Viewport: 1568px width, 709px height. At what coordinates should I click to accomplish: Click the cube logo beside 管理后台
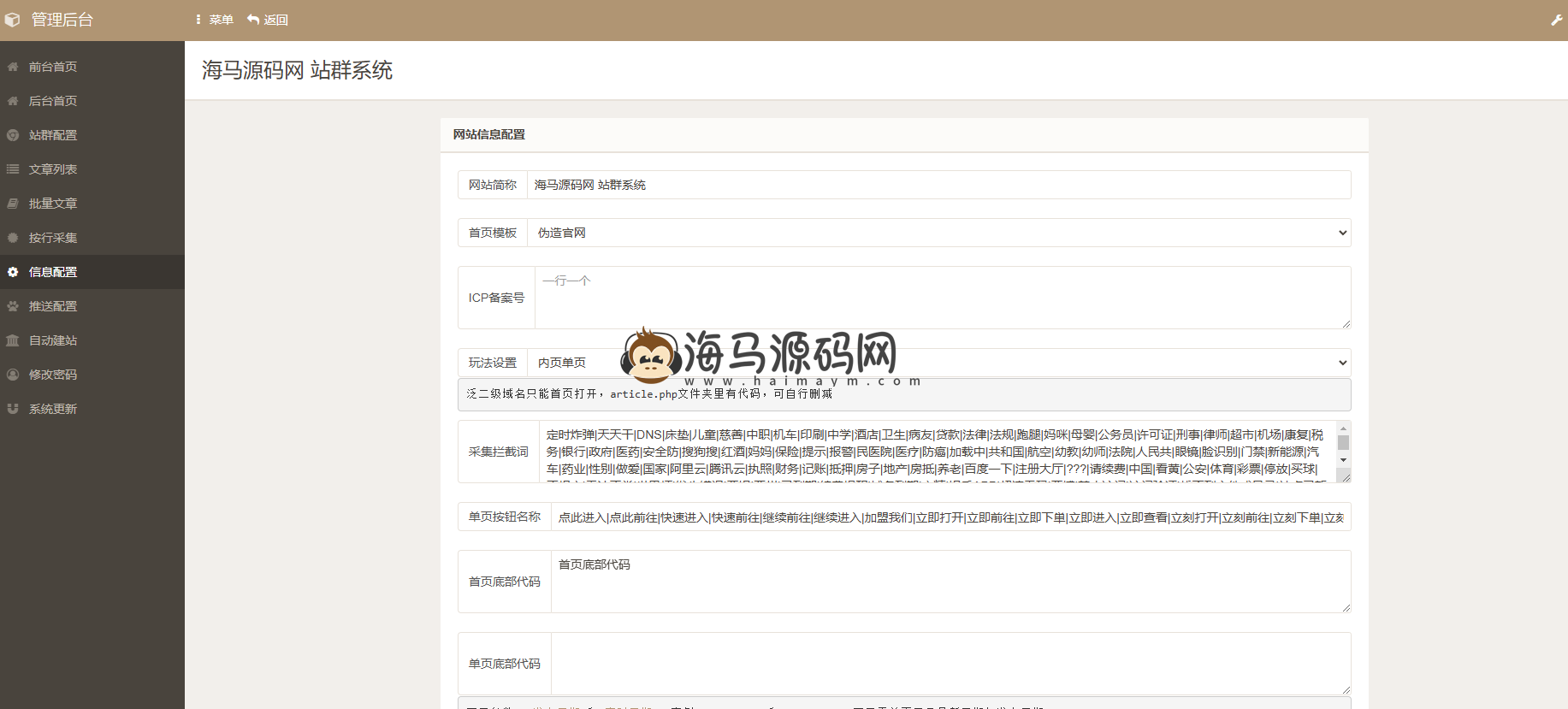[x=12, y=20]
